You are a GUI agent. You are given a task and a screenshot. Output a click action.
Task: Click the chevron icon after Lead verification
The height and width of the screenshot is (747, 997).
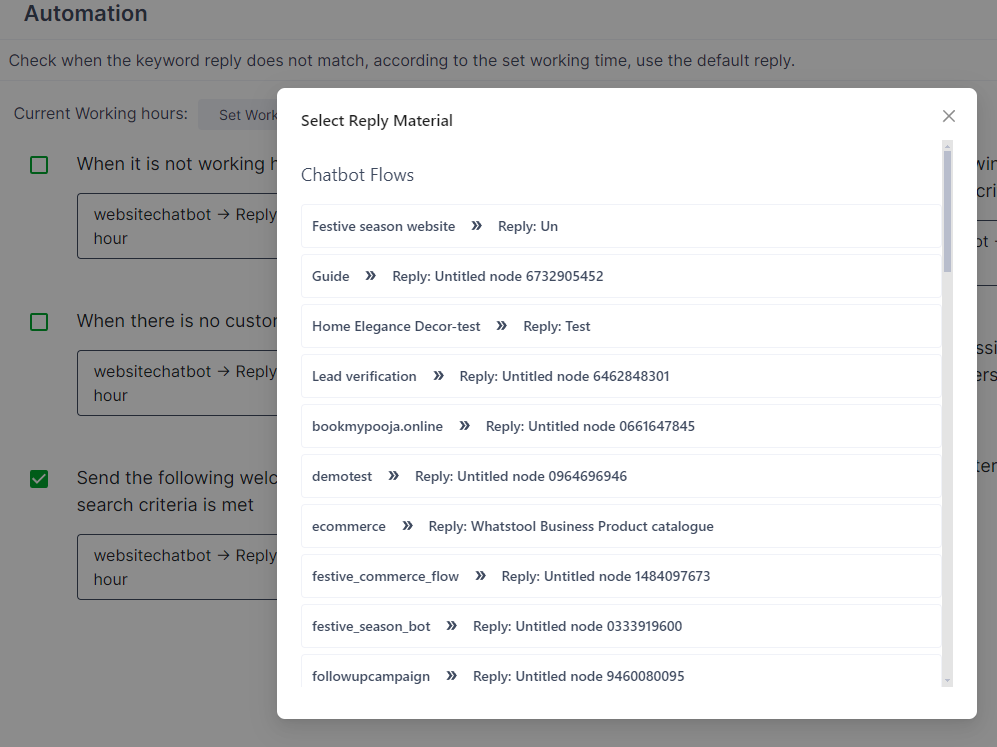pos(438,376)
